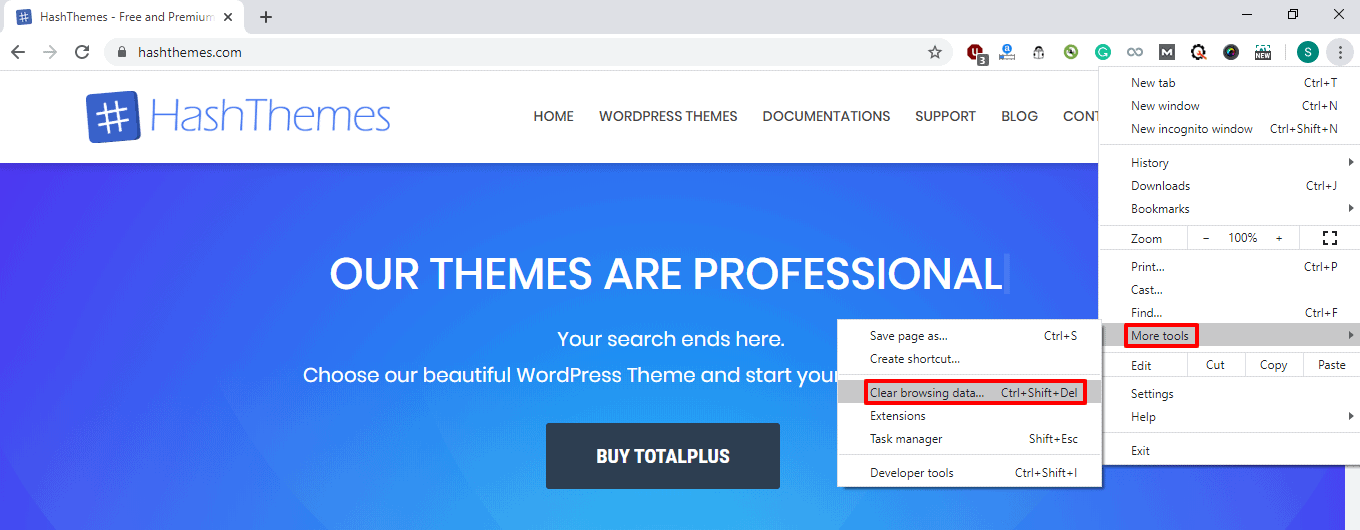The width and height of the screenshot is (1360, 530).
Task: Open WORDPRESS THEMES nav link
Action: 668,116
